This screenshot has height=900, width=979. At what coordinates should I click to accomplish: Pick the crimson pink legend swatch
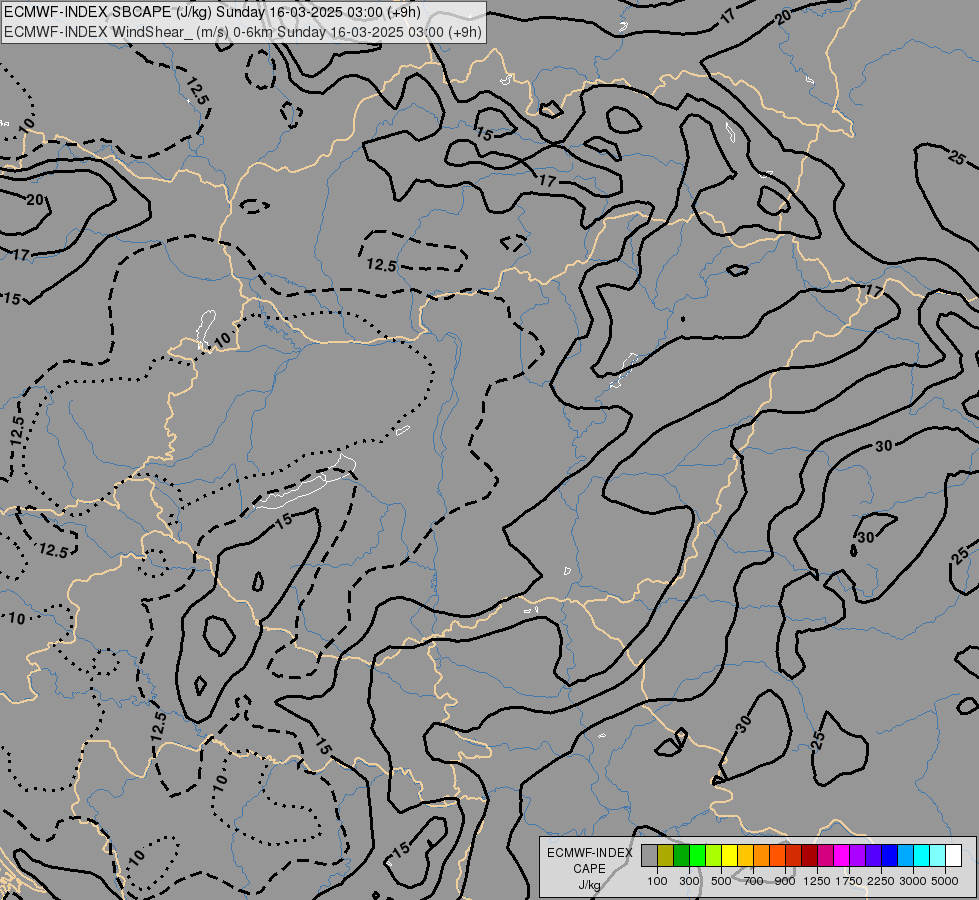(825, 855)
